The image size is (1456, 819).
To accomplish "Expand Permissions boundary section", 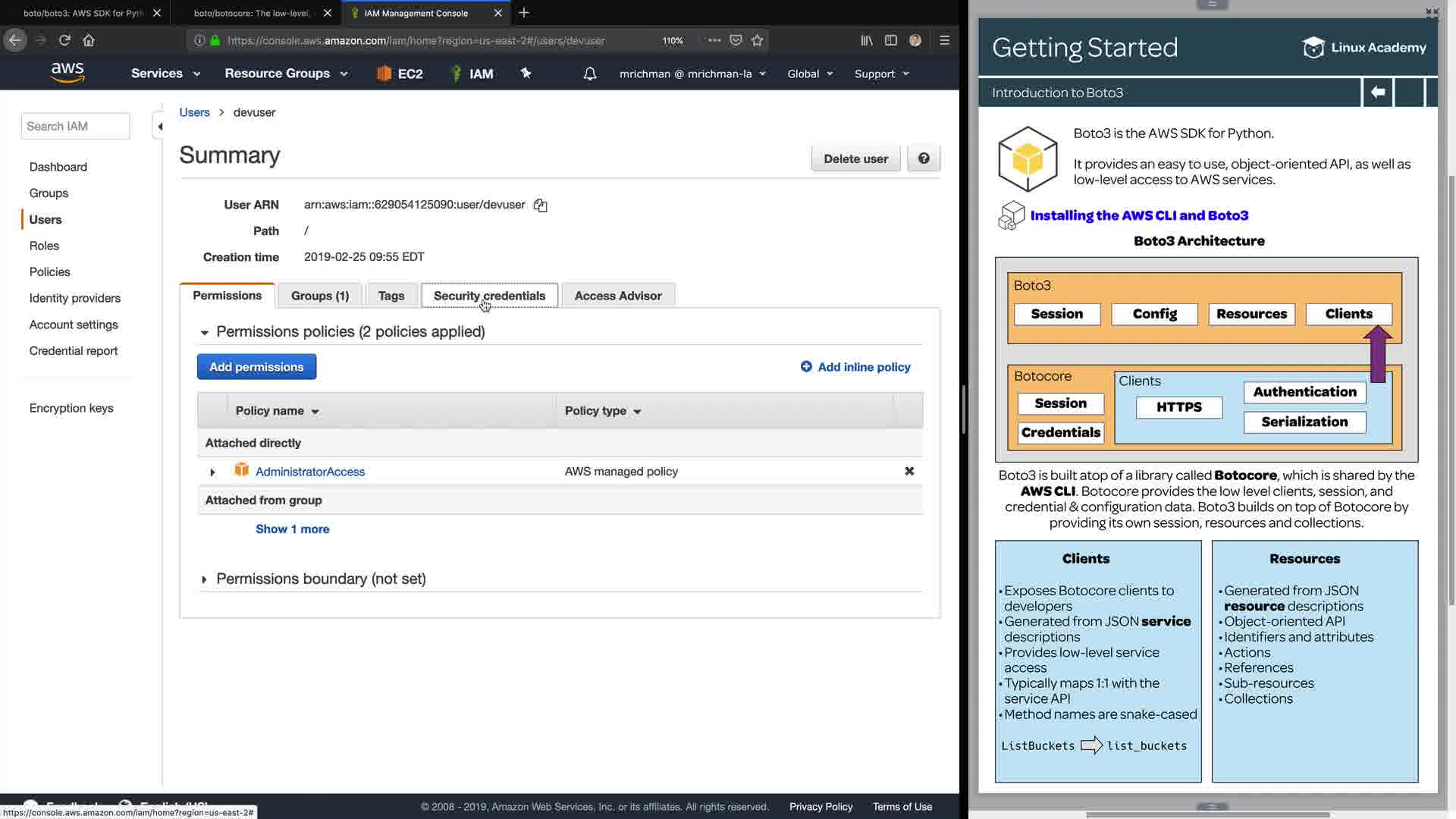I will coord(204,579).
